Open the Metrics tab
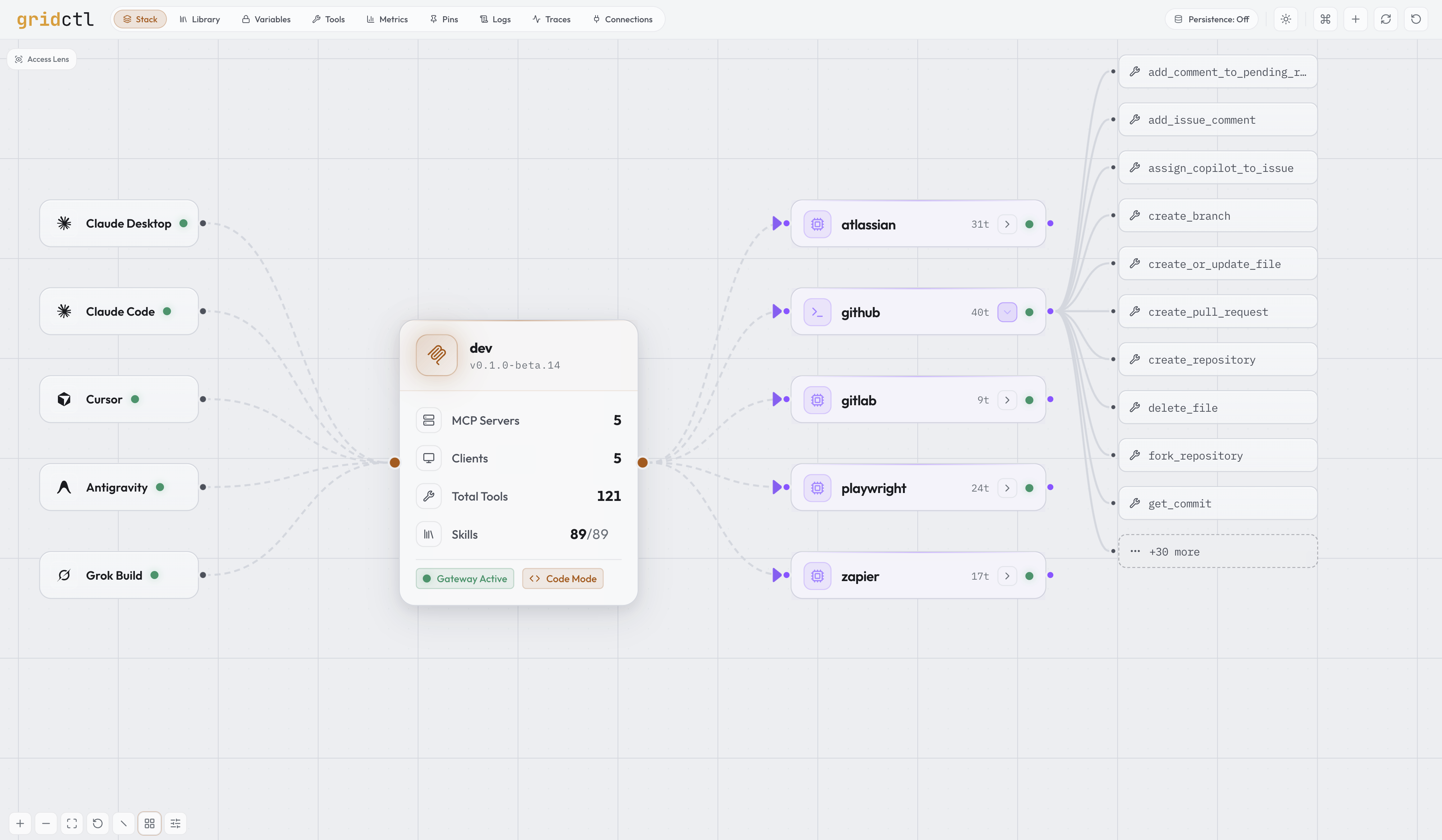Screen dimensions: 1442x840 click(387, 19)
